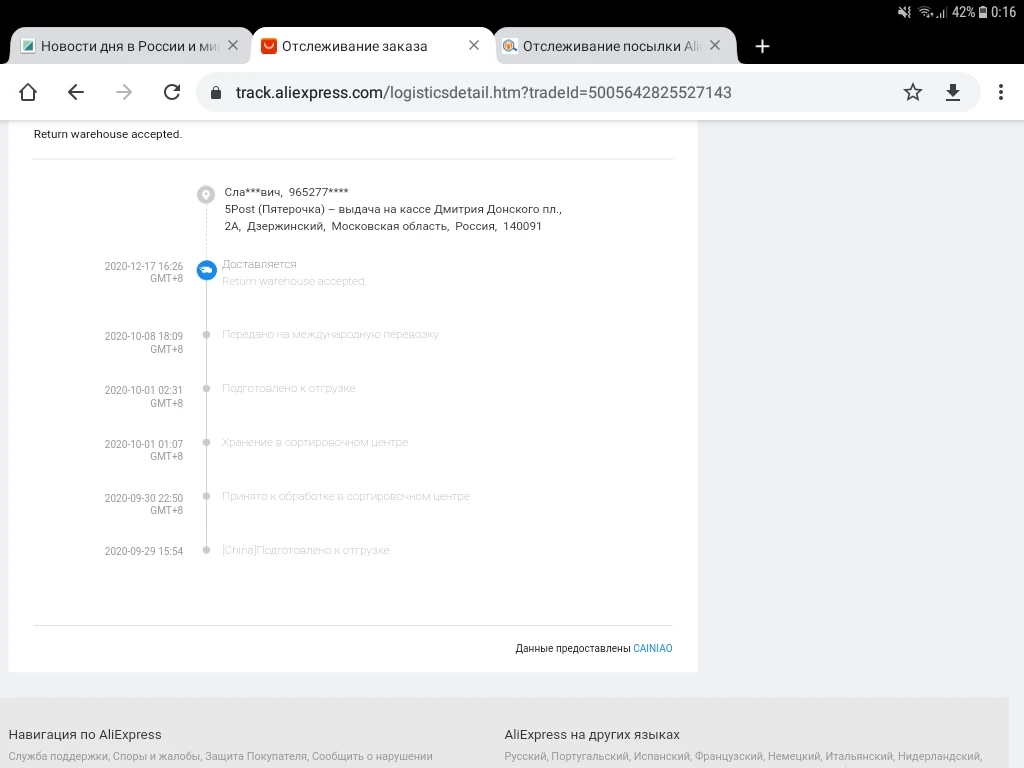
Task: Close the Новости дня в России tab
Action: 233,45
